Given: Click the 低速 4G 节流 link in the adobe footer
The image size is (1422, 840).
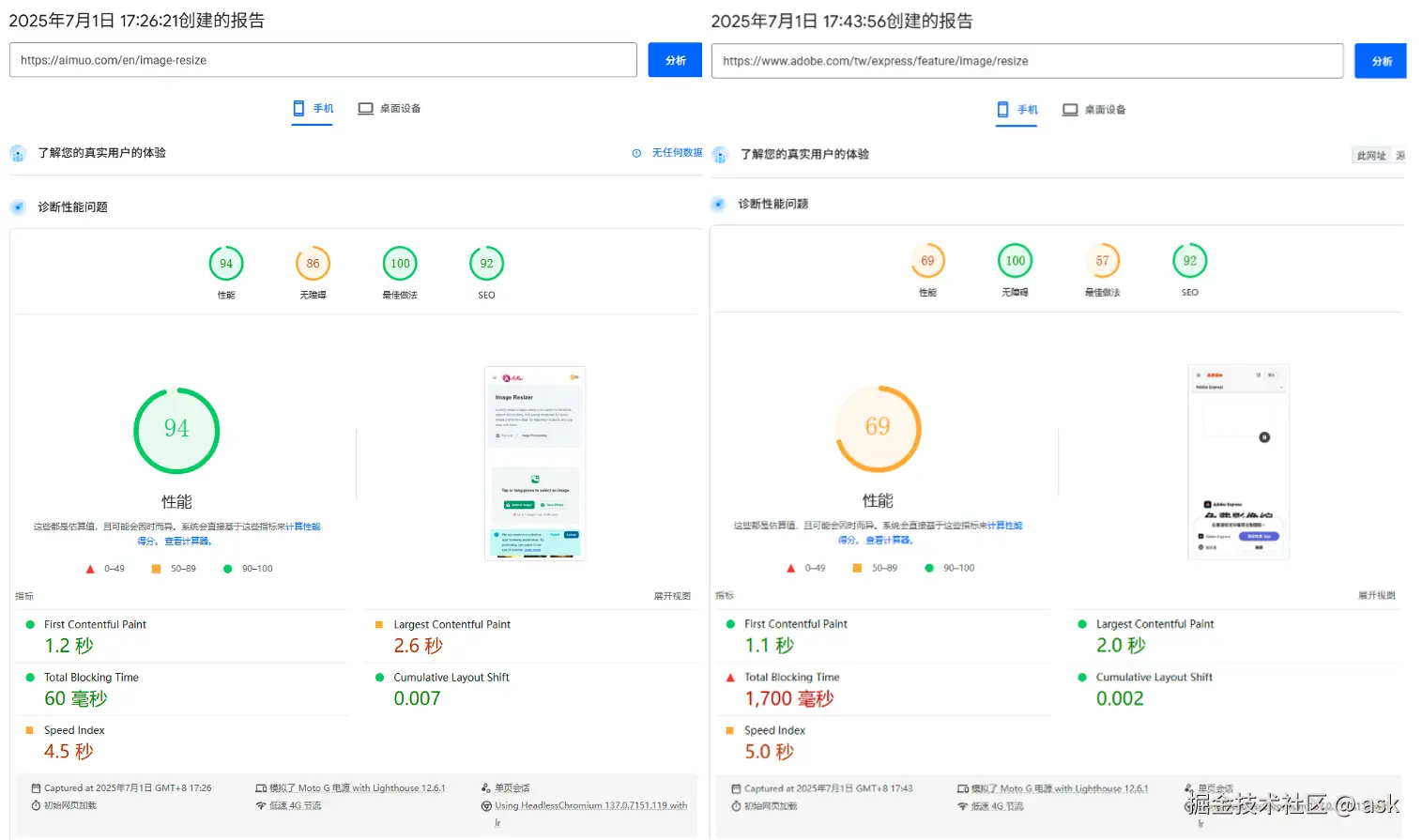Looking at the screenshot, I should (997, 807).
